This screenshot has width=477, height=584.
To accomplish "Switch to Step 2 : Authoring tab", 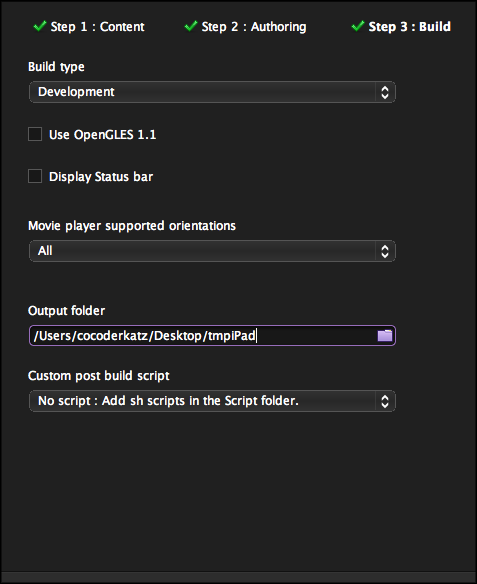I will [x=254, y=26].
